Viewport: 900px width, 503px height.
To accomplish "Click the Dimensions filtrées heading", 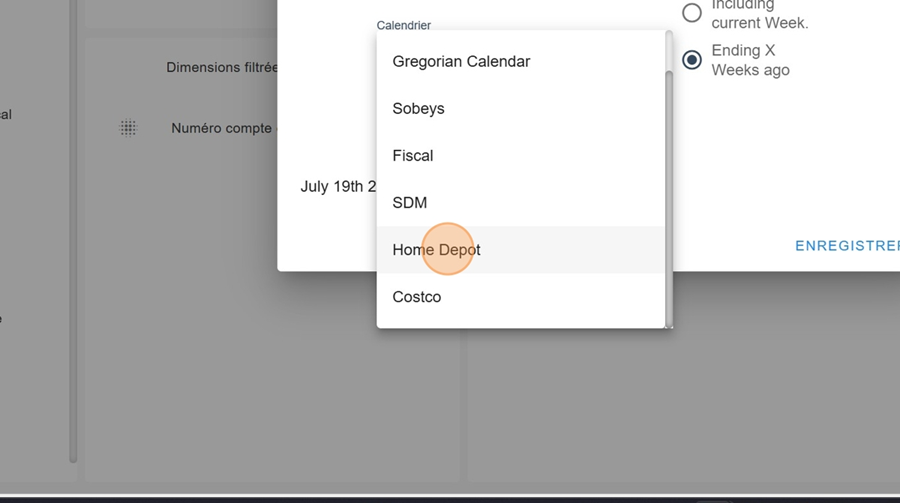I will (x=222, y=67).
